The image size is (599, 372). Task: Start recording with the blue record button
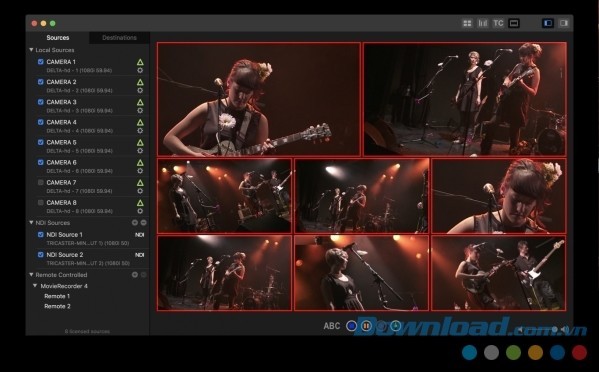(351, 326)
